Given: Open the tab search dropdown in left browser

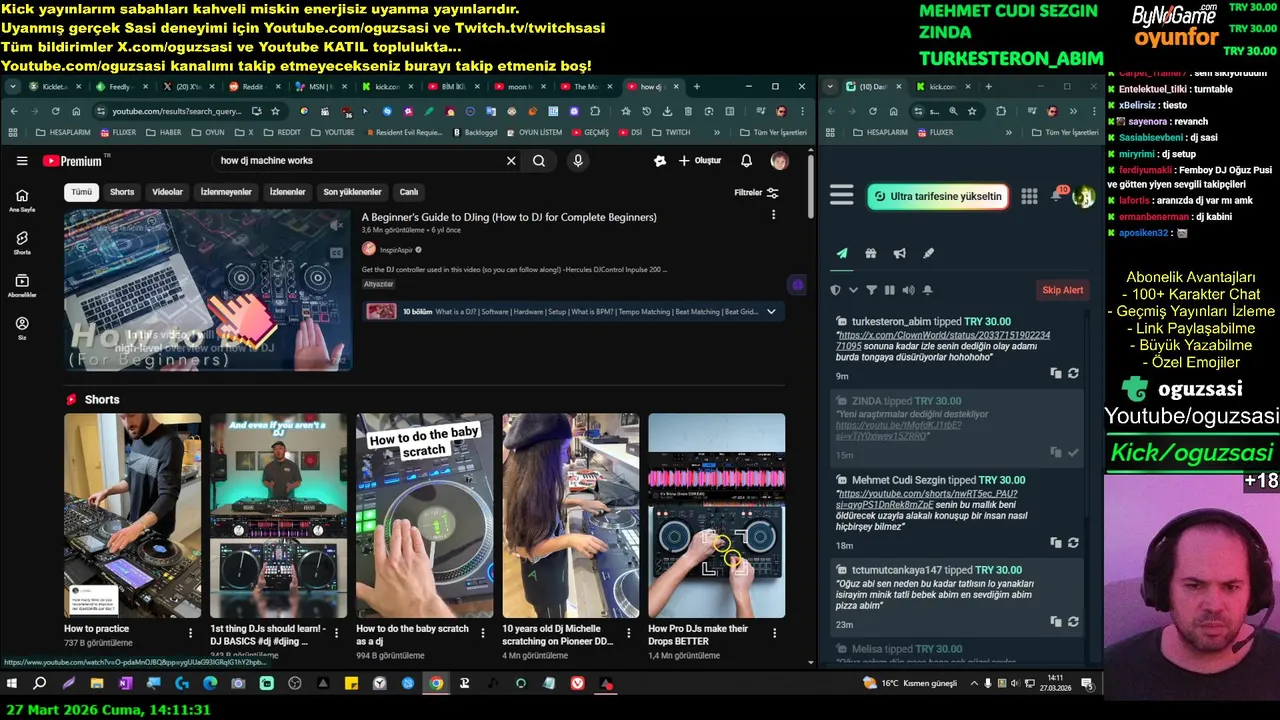Looking at the screenshot, I should click(x=13, y=87).
